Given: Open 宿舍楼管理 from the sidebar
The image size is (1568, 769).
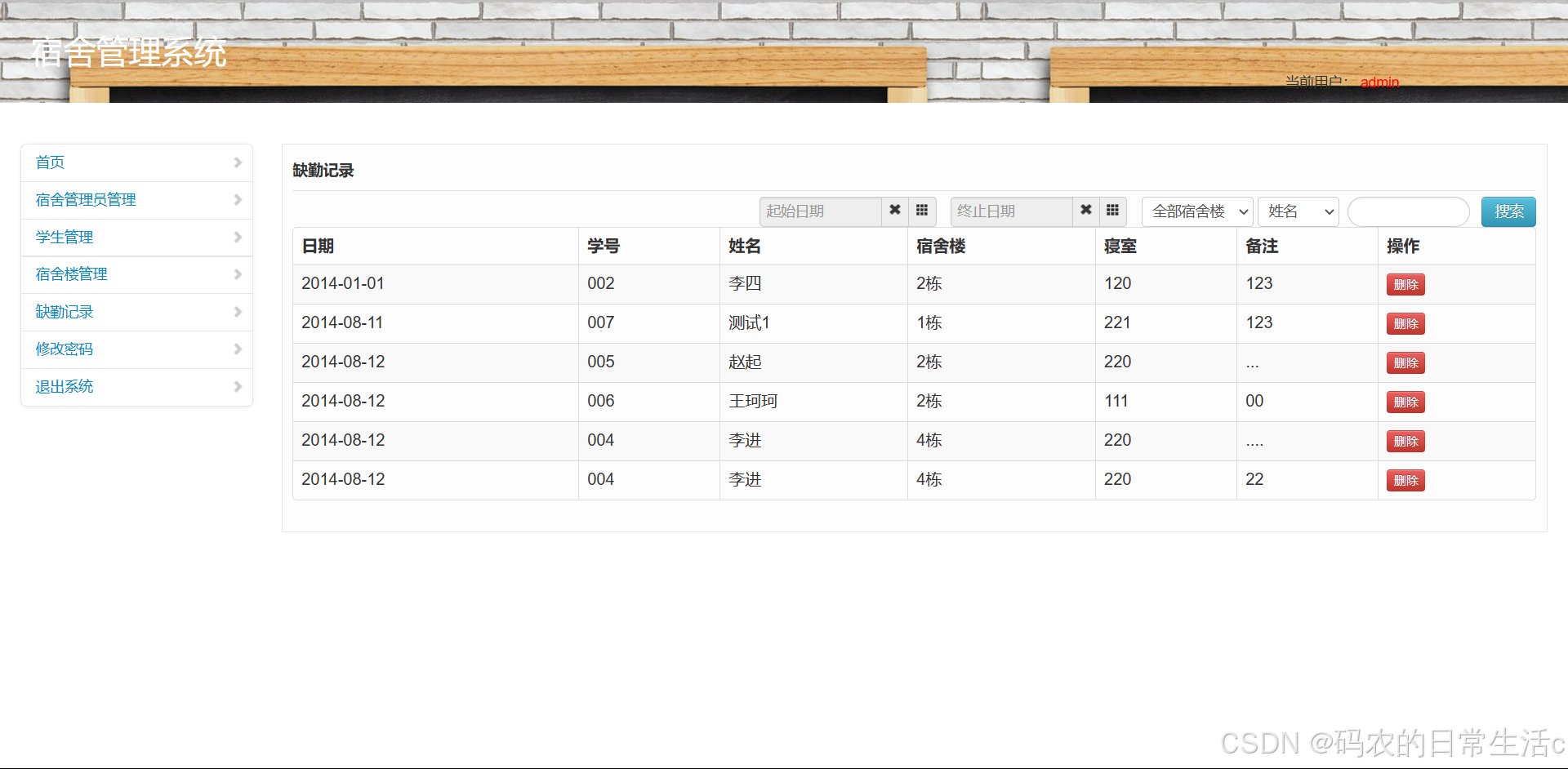Looking at the screenshot, I should pyautogui.click(x=71, y=274).
